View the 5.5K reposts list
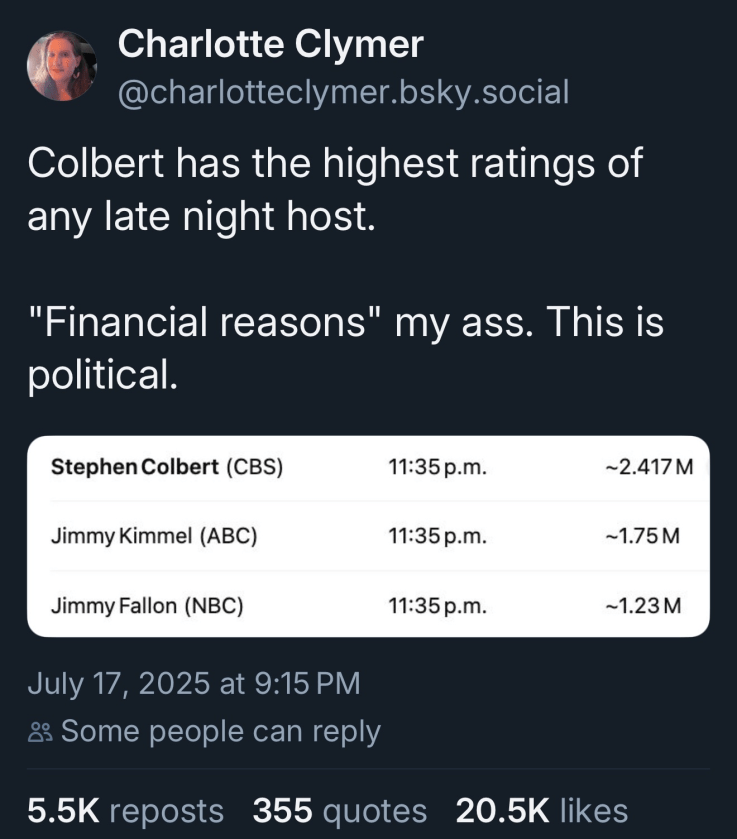This screenshot has height=839, width=737. [x=125, y=810]
